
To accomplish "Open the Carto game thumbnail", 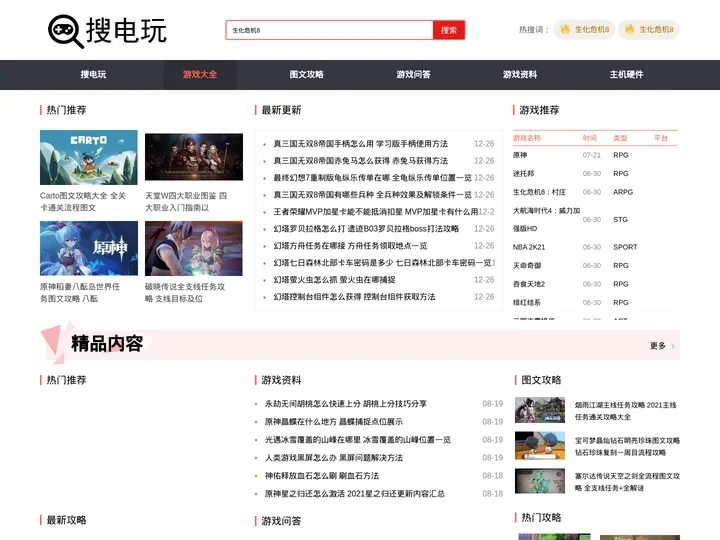I will [89, 158].
